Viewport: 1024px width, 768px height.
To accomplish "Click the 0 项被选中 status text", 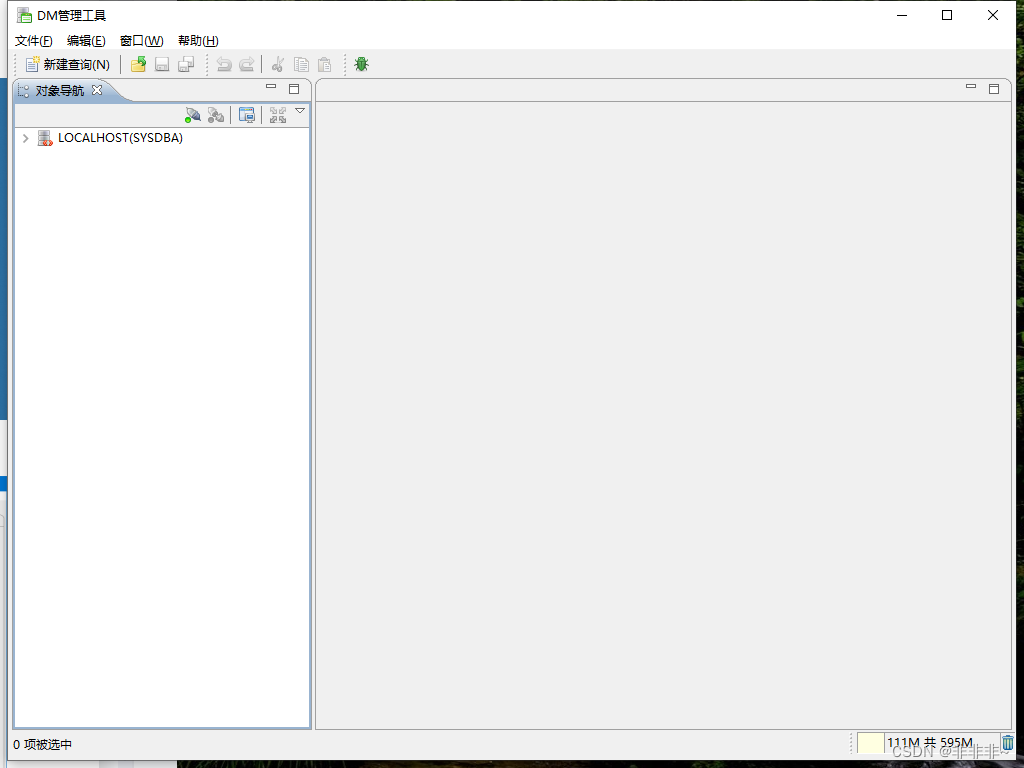I will [x=42, y=744].
